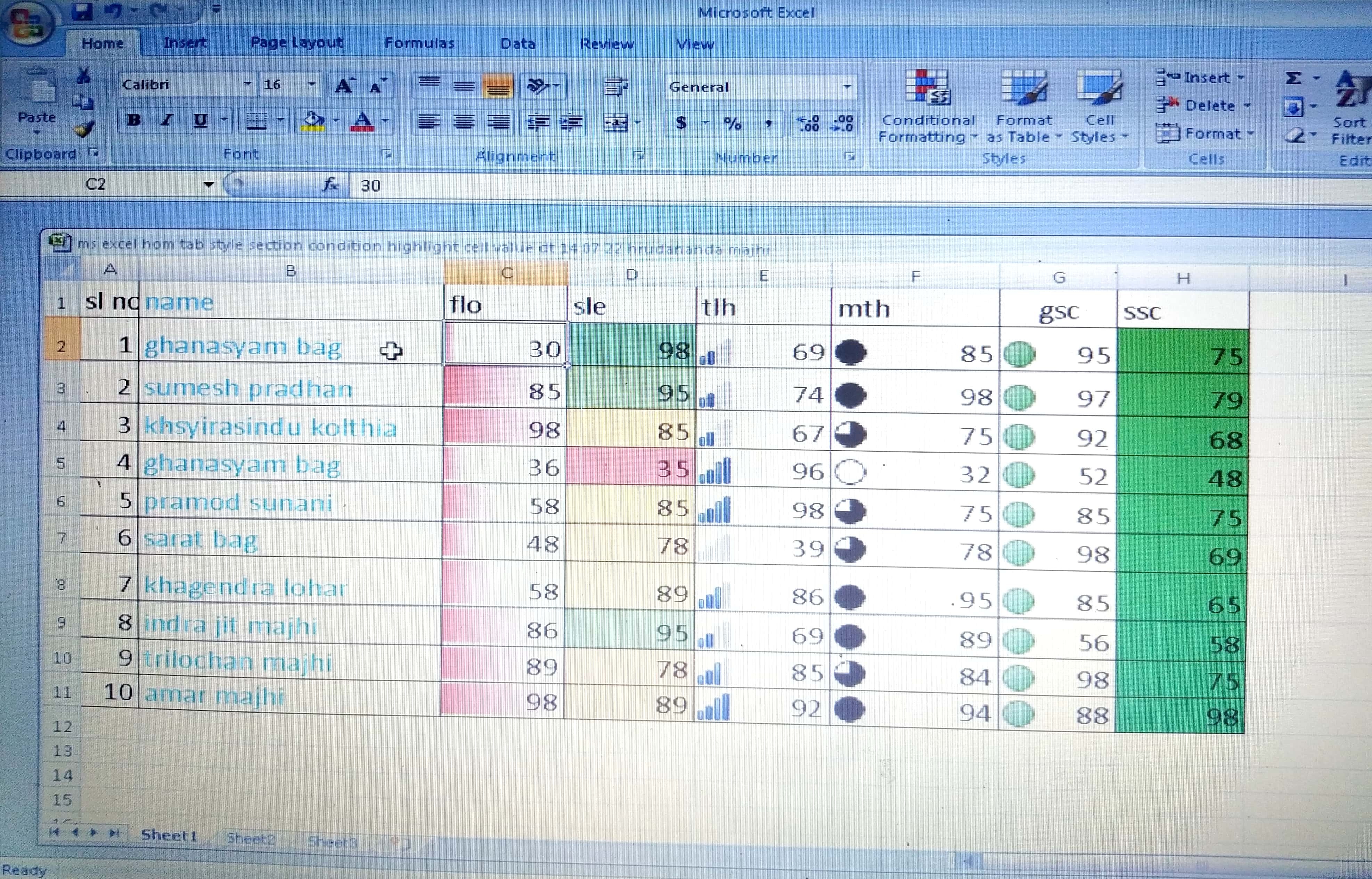This screenshot has height=879, width=1372.
Task: Click the Format Painter brush icon
Action: [x=84, y=130]
